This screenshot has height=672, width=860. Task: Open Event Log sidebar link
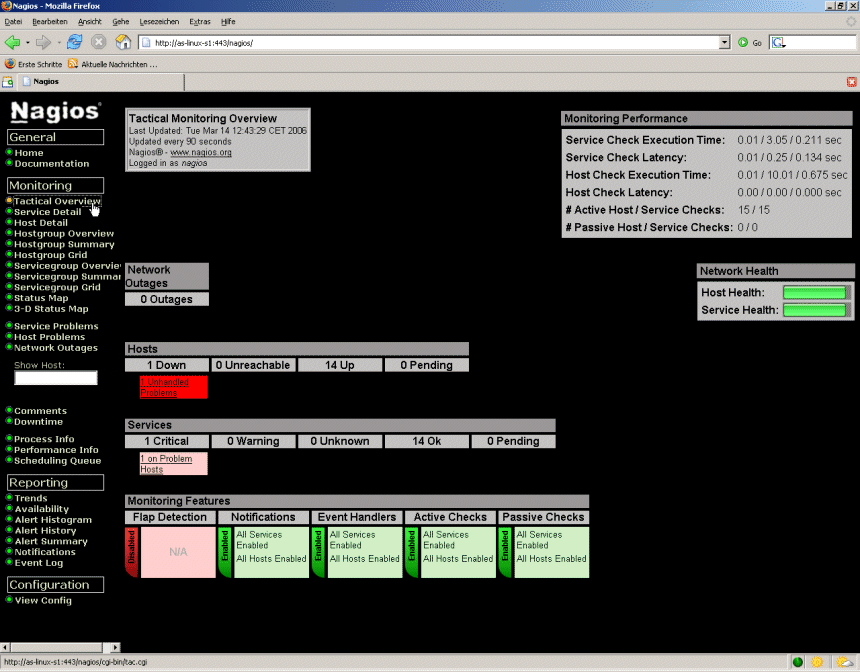point(38,563)
